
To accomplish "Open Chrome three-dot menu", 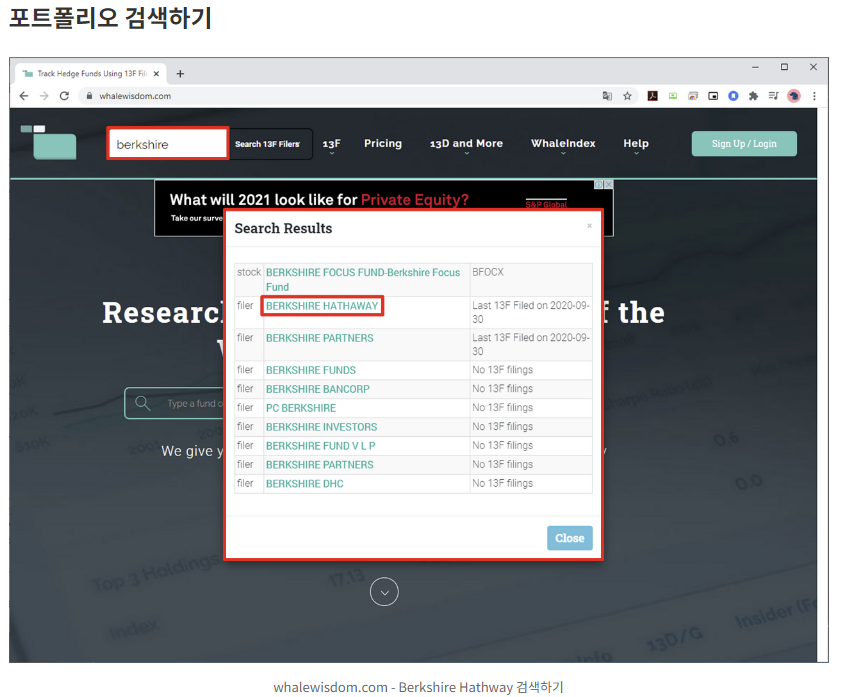I will (815, 96).
